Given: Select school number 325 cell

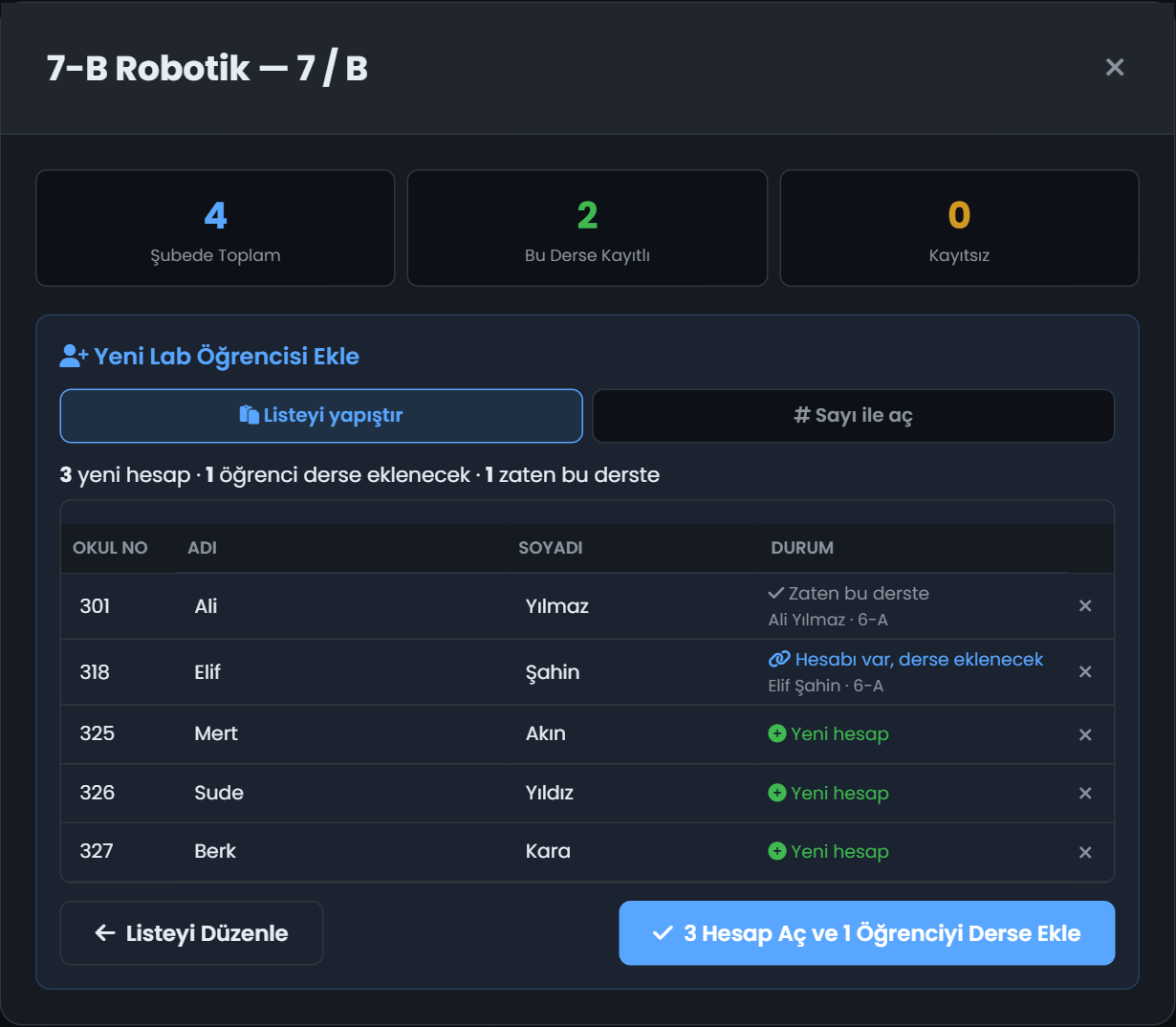Looking at the screenshot, I should (x=97, y=733).
